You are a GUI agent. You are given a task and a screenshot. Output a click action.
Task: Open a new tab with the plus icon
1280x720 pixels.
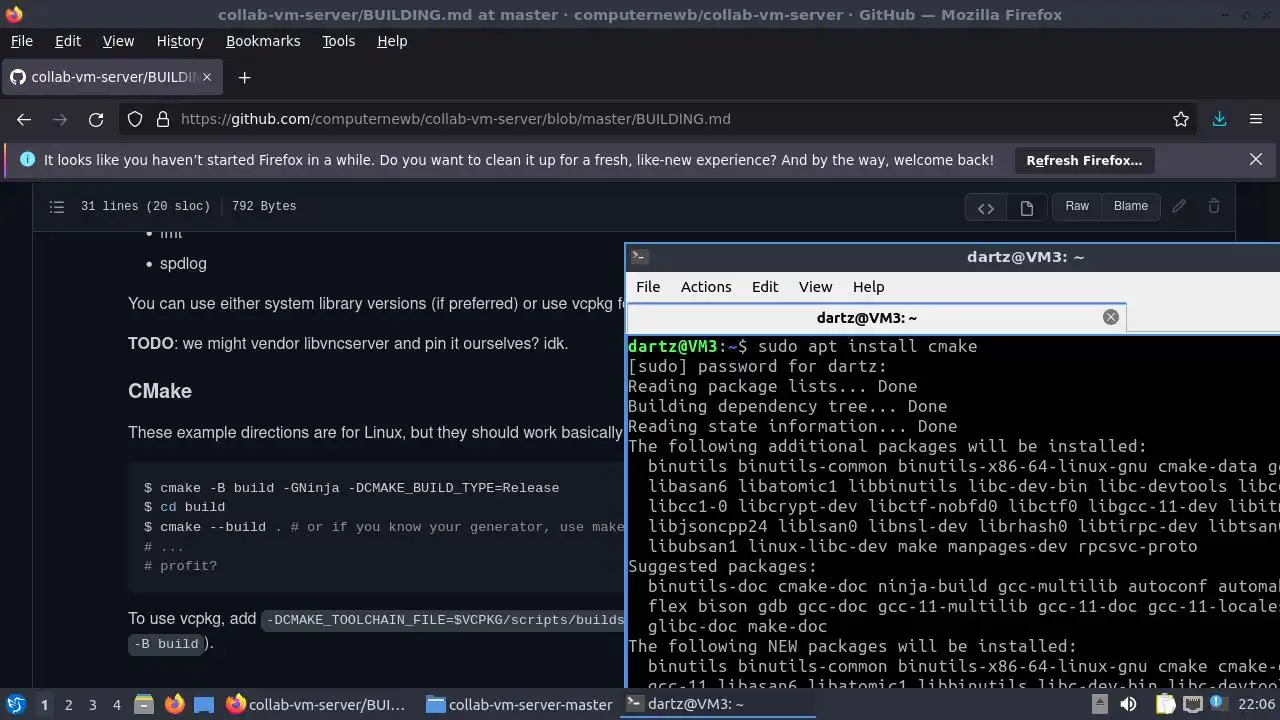point(244,77)
